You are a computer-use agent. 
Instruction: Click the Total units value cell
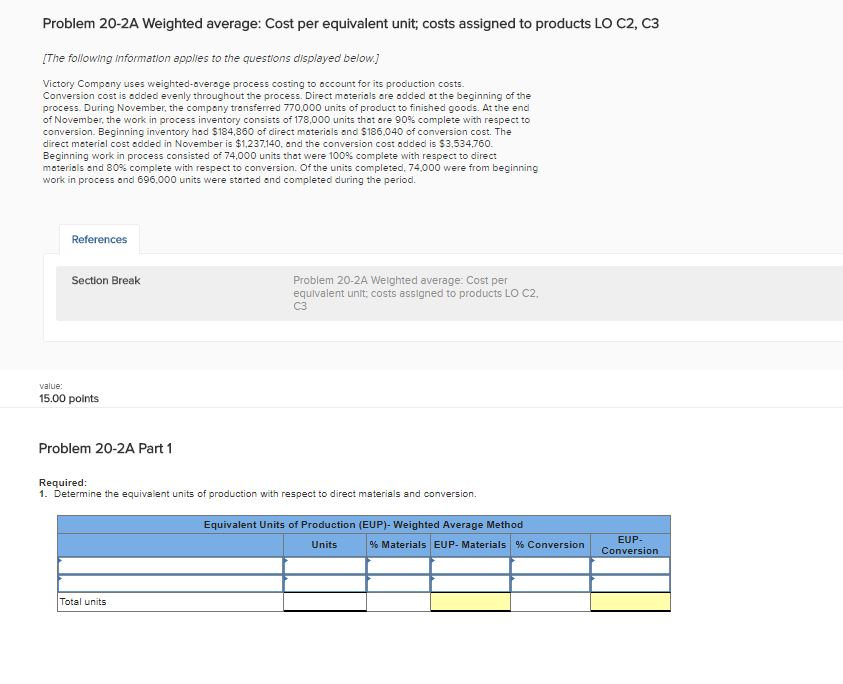[325, 602]
